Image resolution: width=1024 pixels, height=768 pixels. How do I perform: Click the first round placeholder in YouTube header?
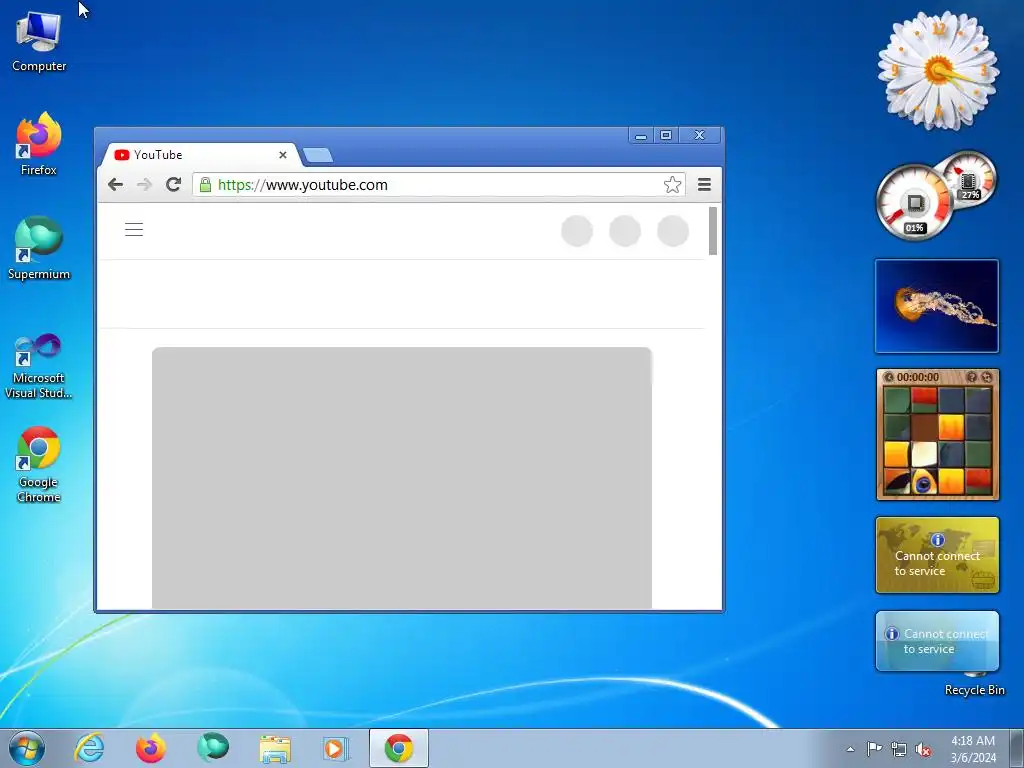577,231
